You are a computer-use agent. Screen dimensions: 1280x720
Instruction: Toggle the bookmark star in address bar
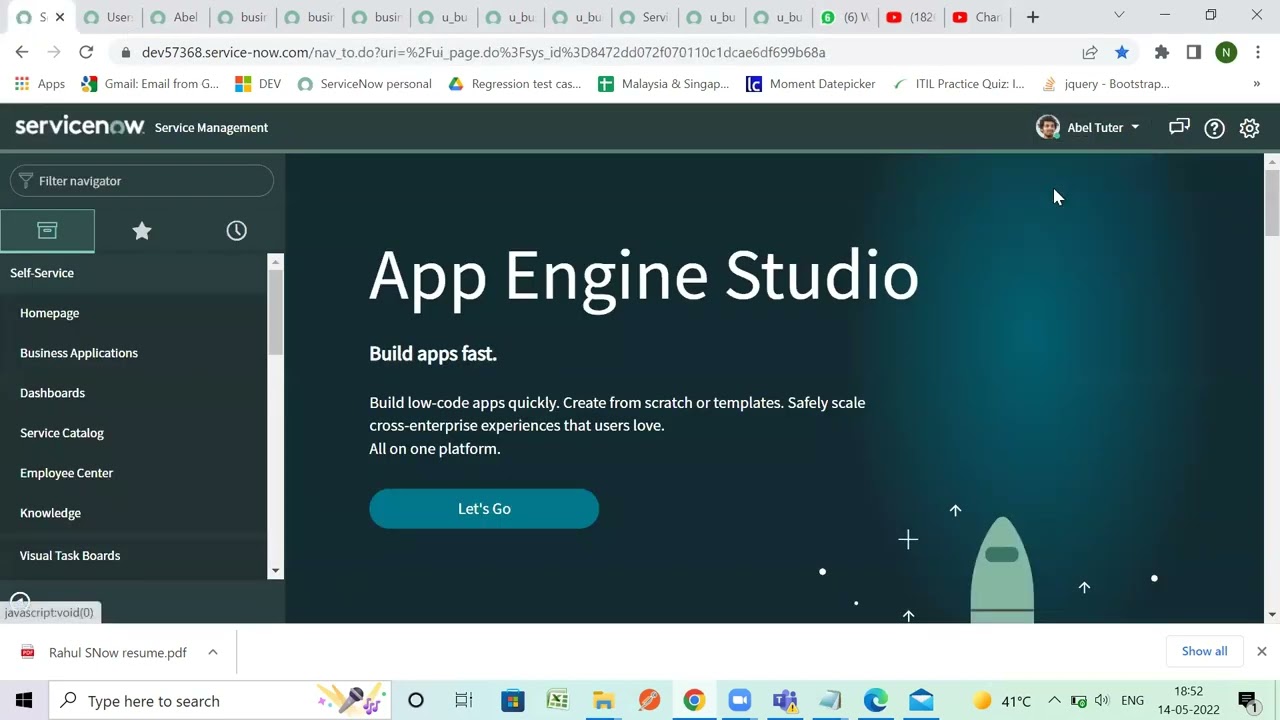[x=1122, y=52]
